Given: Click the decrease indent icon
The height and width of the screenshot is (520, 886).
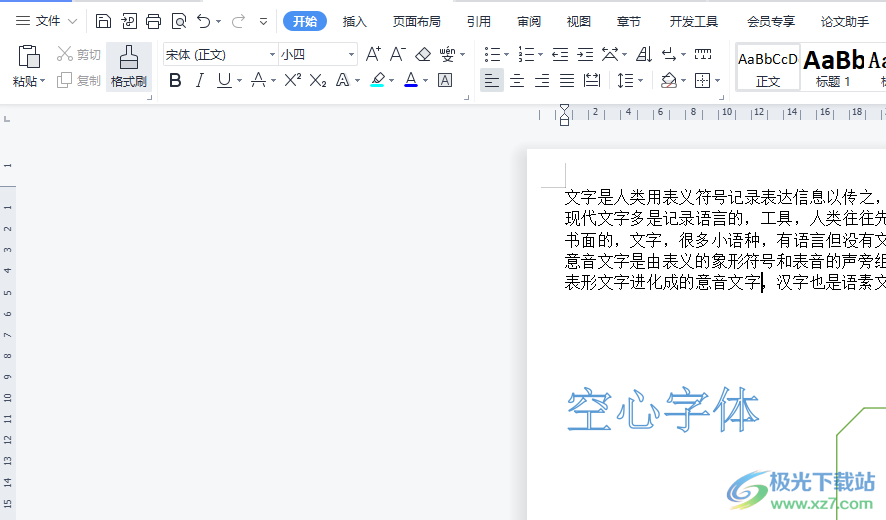Looking at the screenshot, I should pyautogui.click(x=560, y=54).
